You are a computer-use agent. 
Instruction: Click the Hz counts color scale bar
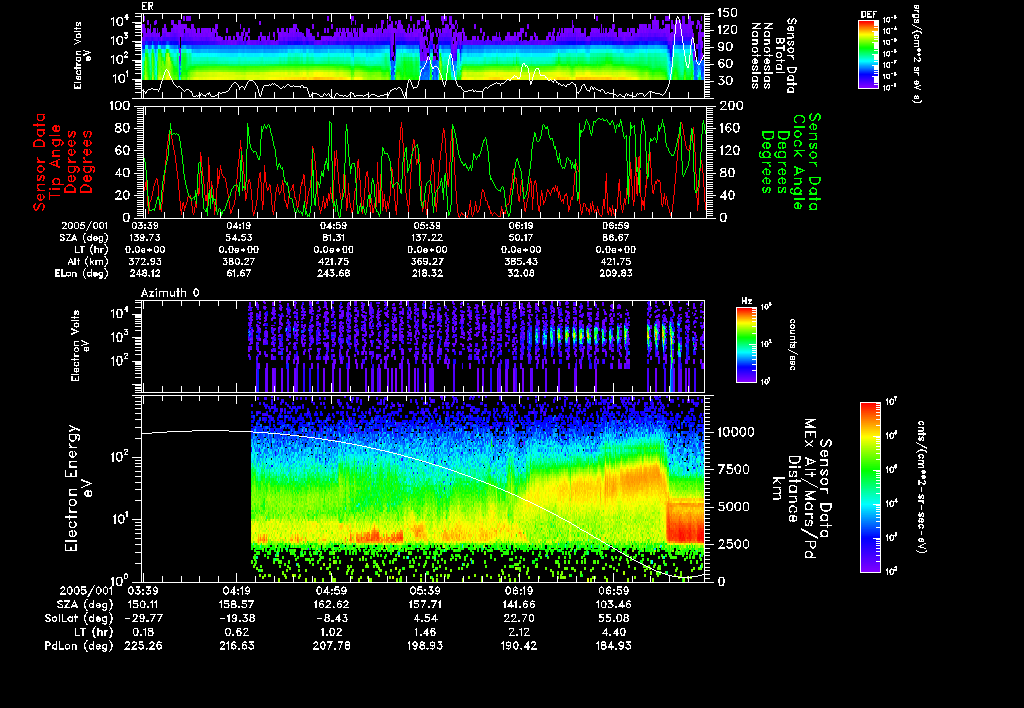tap(746, 345)
